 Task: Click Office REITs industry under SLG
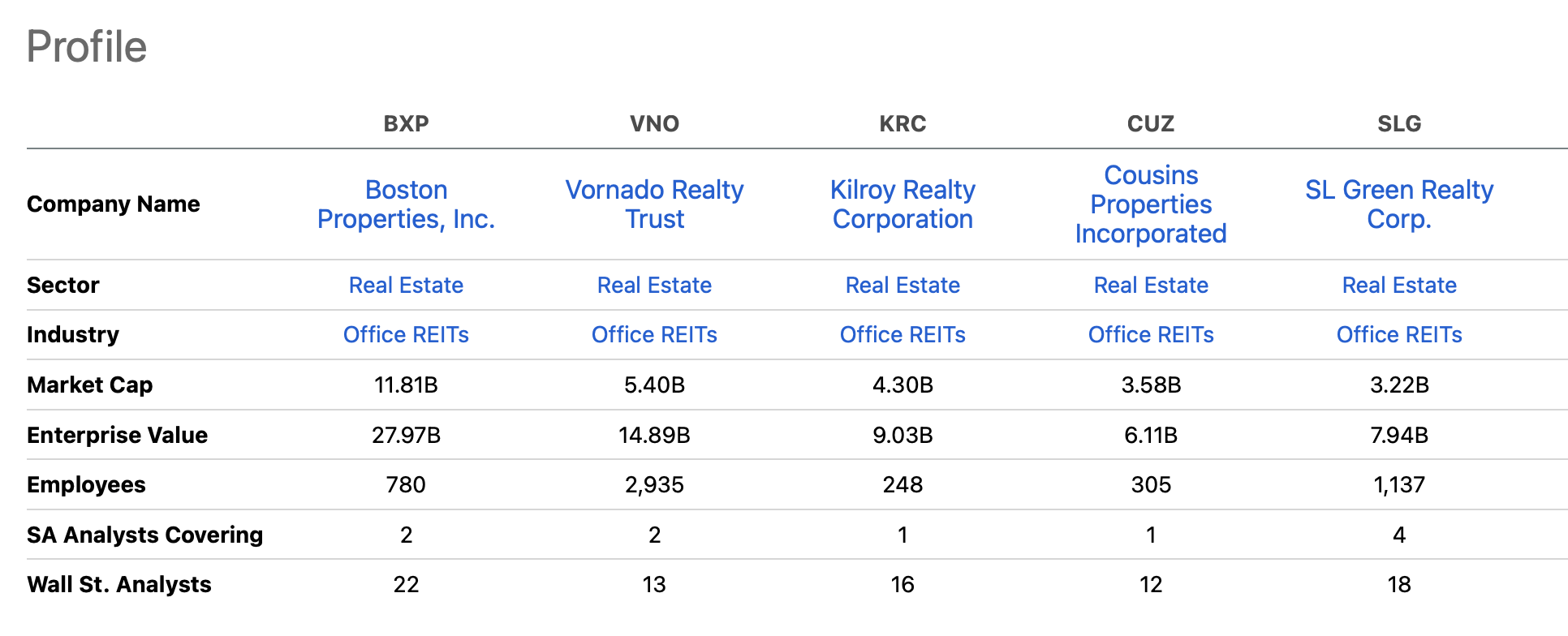tap(1399, 335)
